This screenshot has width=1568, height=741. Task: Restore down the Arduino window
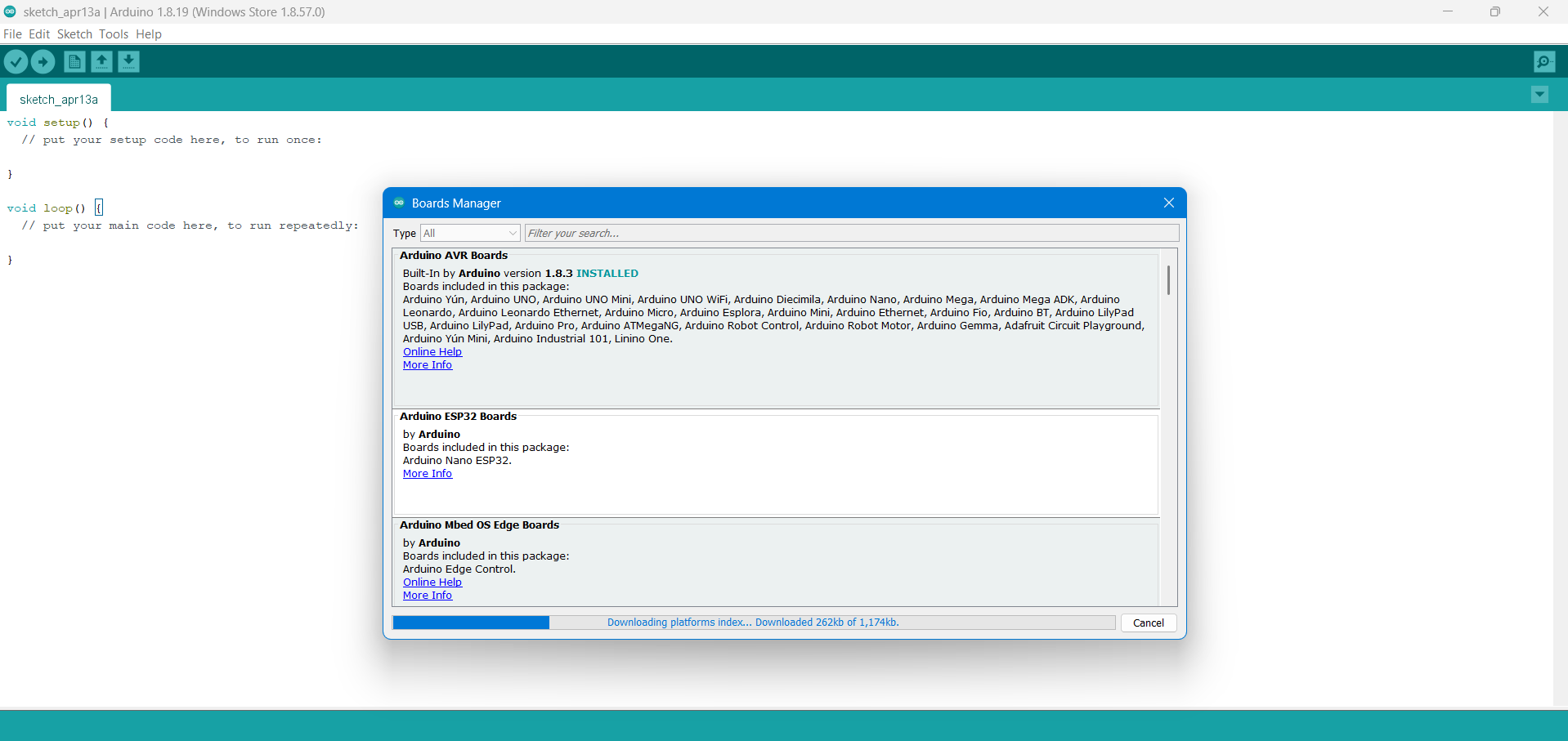[1495, 11]
